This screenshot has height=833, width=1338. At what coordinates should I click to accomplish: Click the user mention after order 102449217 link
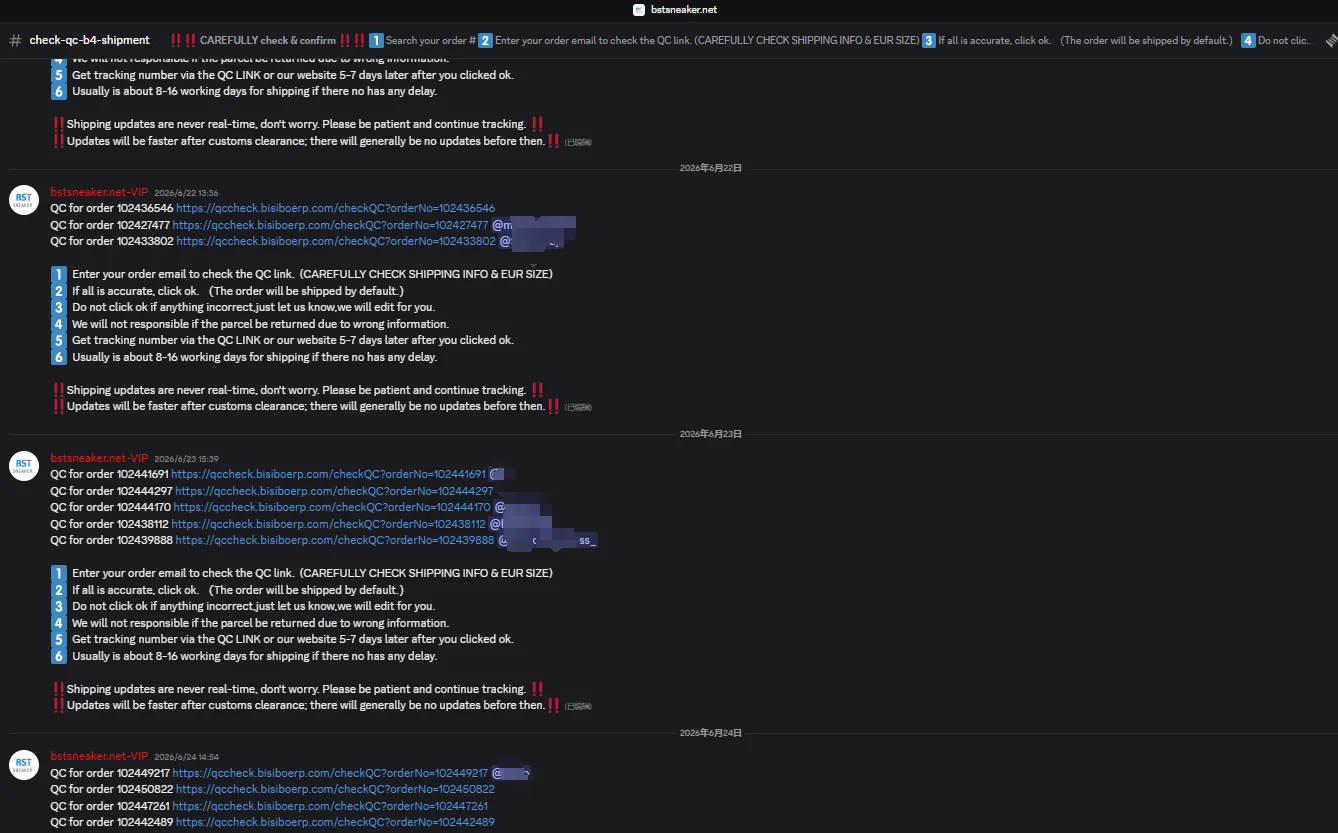(511, 773)
